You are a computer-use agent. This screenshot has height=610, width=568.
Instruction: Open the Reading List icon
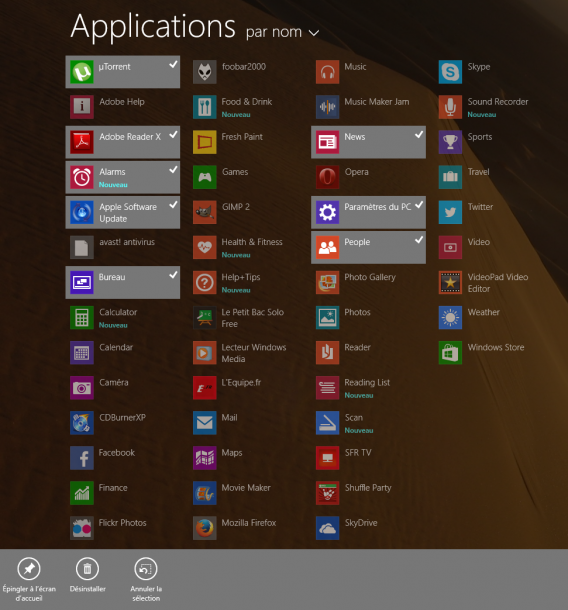(x=328, y=388)
